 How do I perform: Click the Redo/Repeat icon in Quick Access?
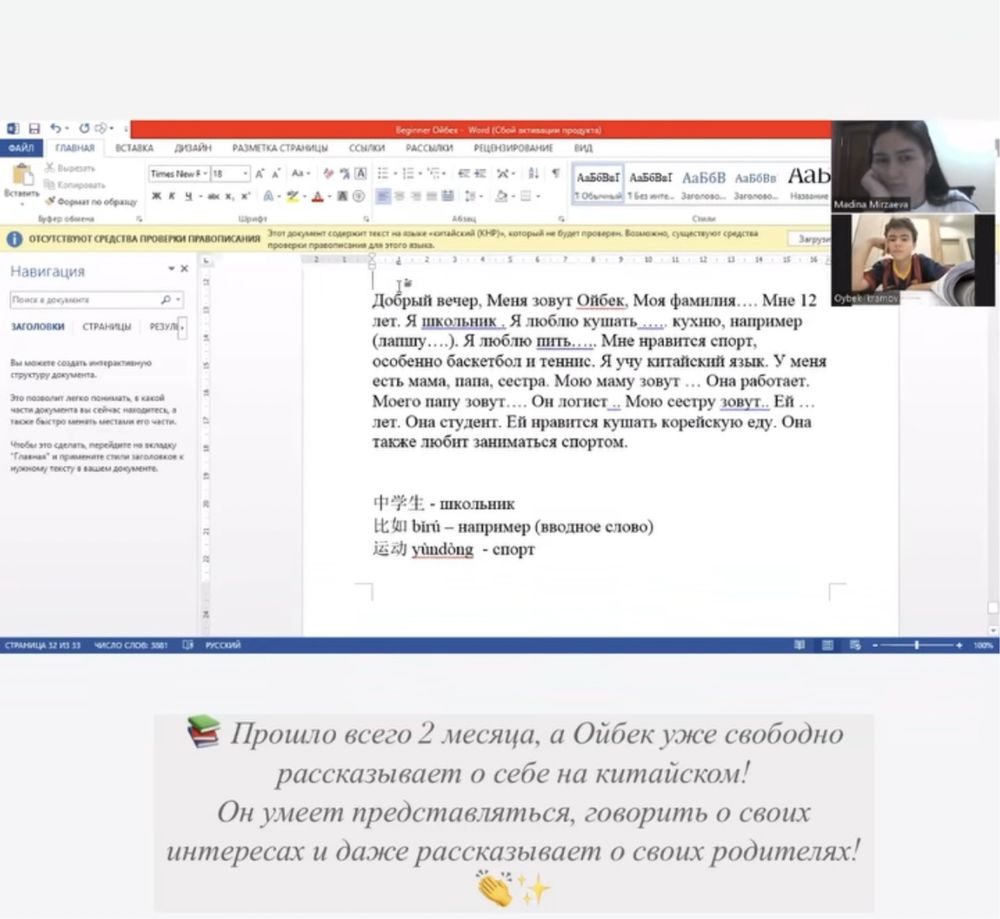pyautogui.click(x=84, y=128)
